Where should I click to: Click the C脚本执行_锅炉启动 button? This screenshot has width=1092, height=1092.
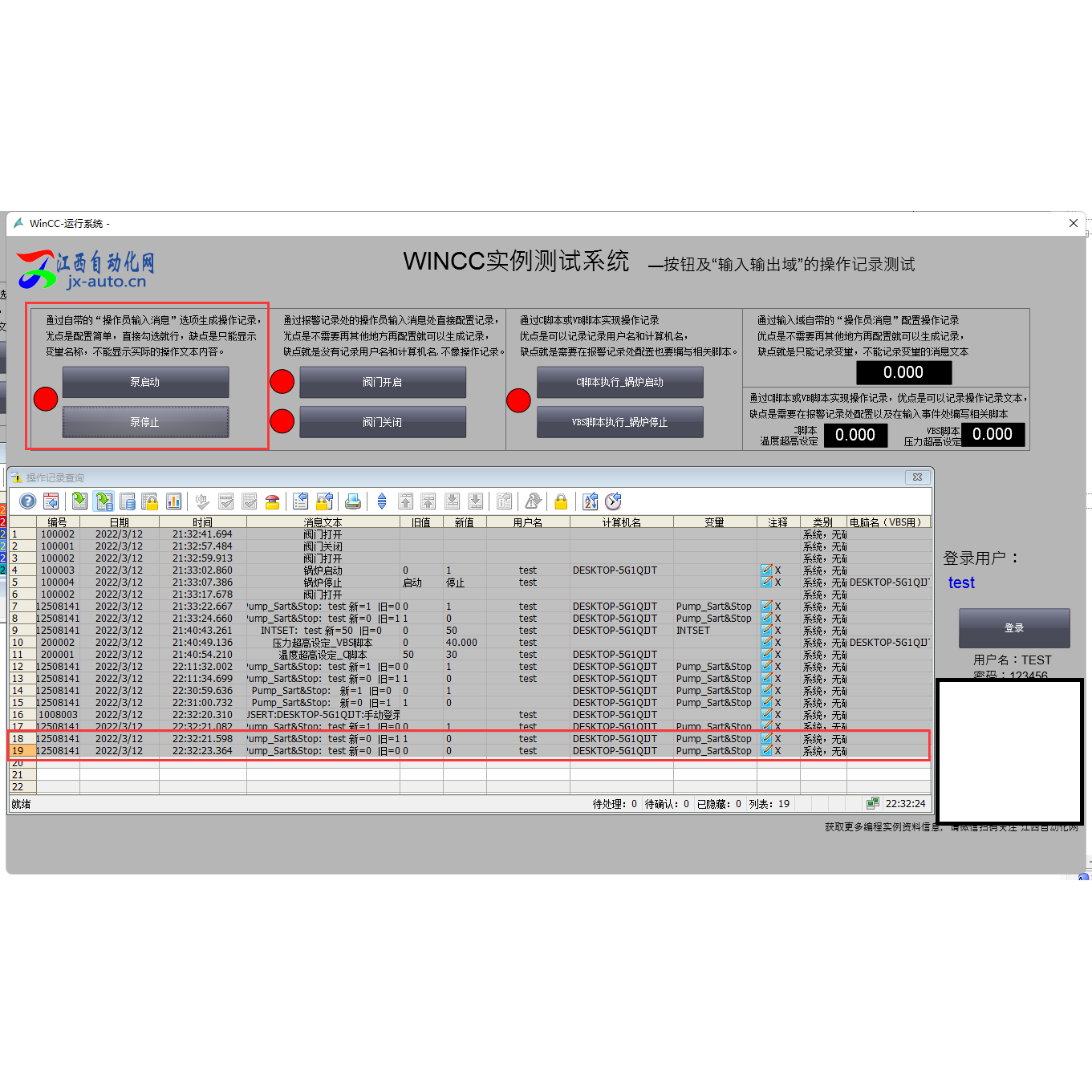tap(619, 382)
